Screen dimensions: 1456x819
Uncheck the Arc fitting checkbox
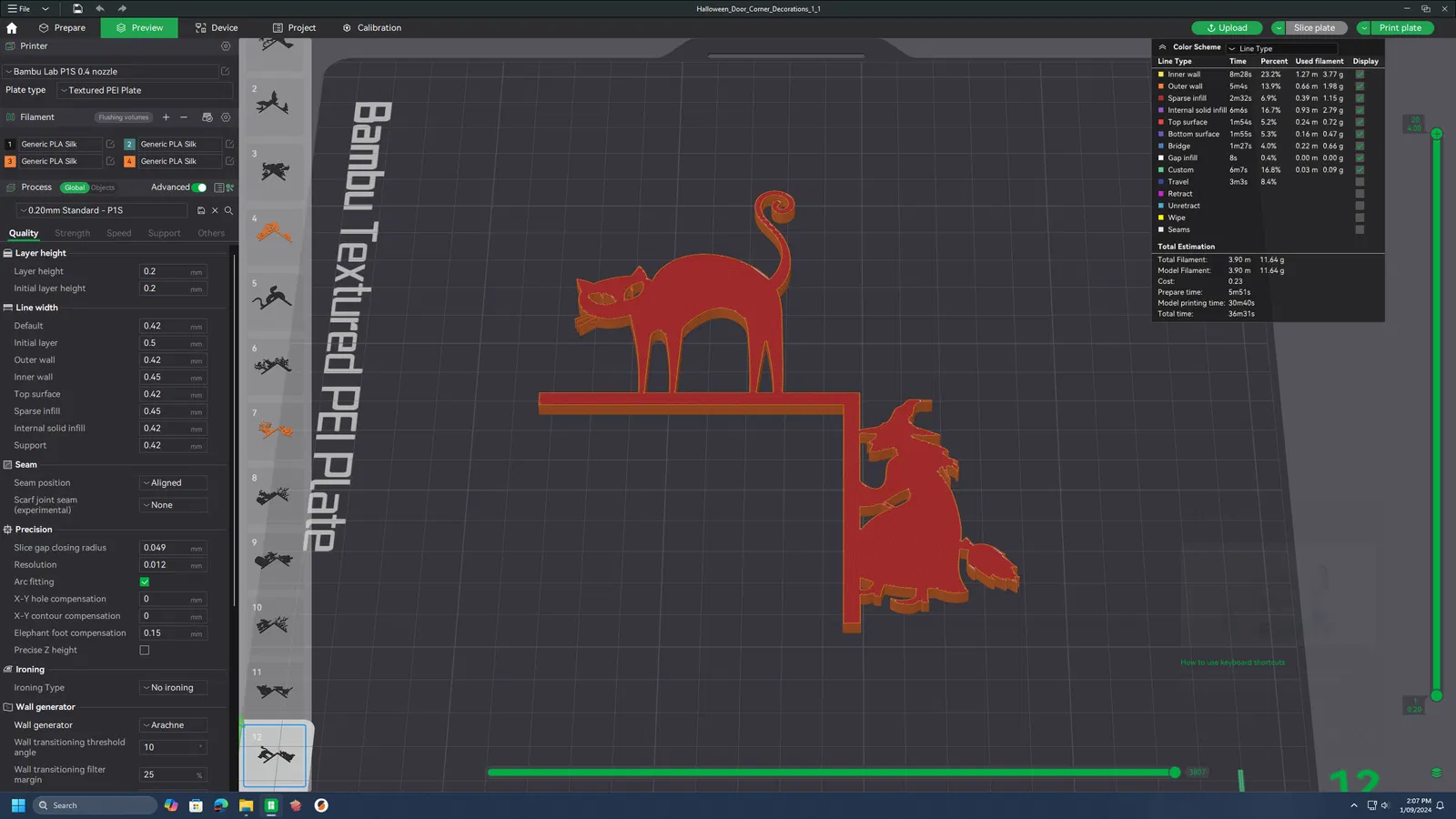pyautogui.click(x=145, y=582)
